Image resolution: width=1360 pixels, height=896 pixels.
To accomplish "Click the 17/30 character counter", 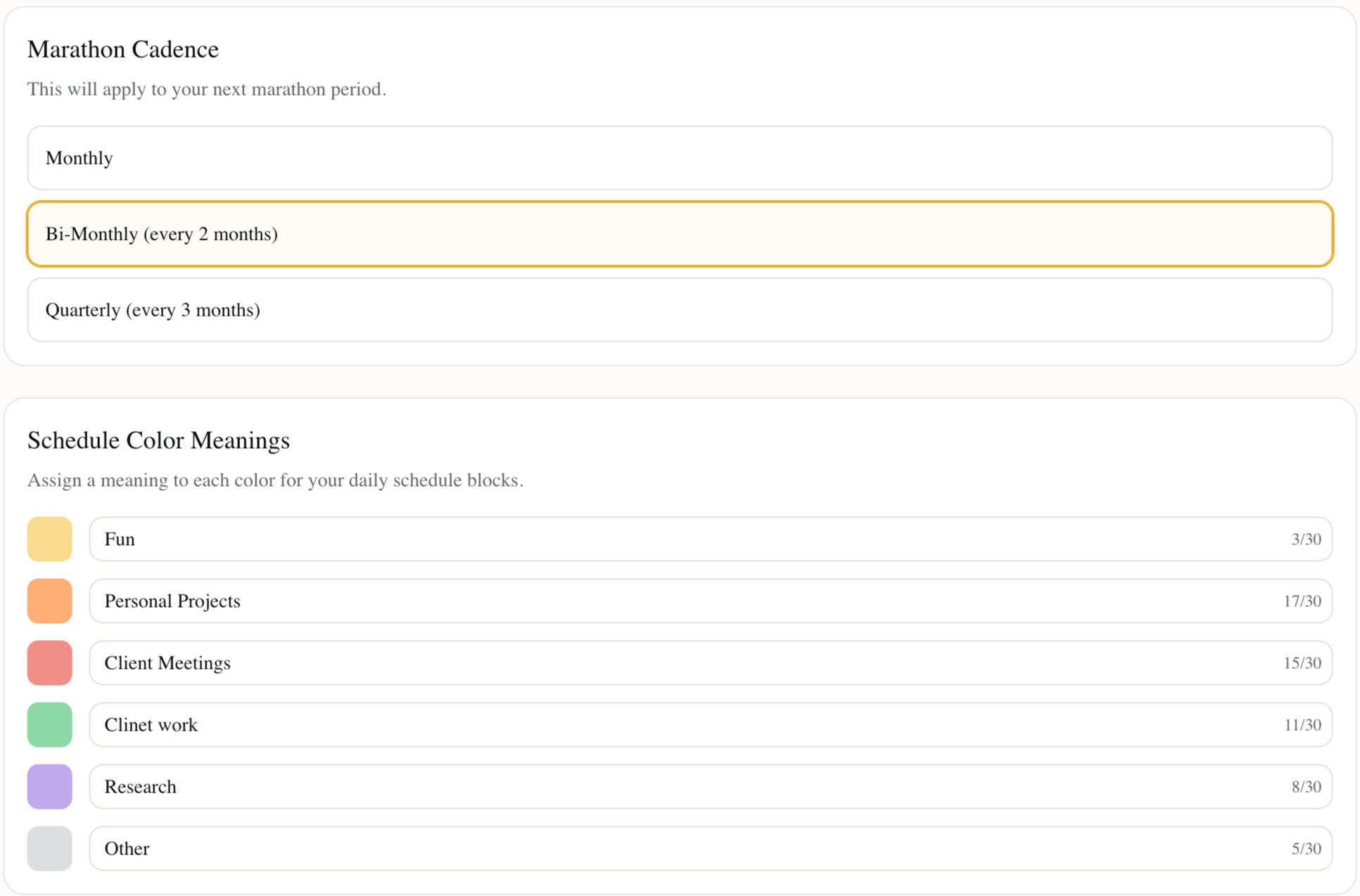I will [x=1302, y=601].
